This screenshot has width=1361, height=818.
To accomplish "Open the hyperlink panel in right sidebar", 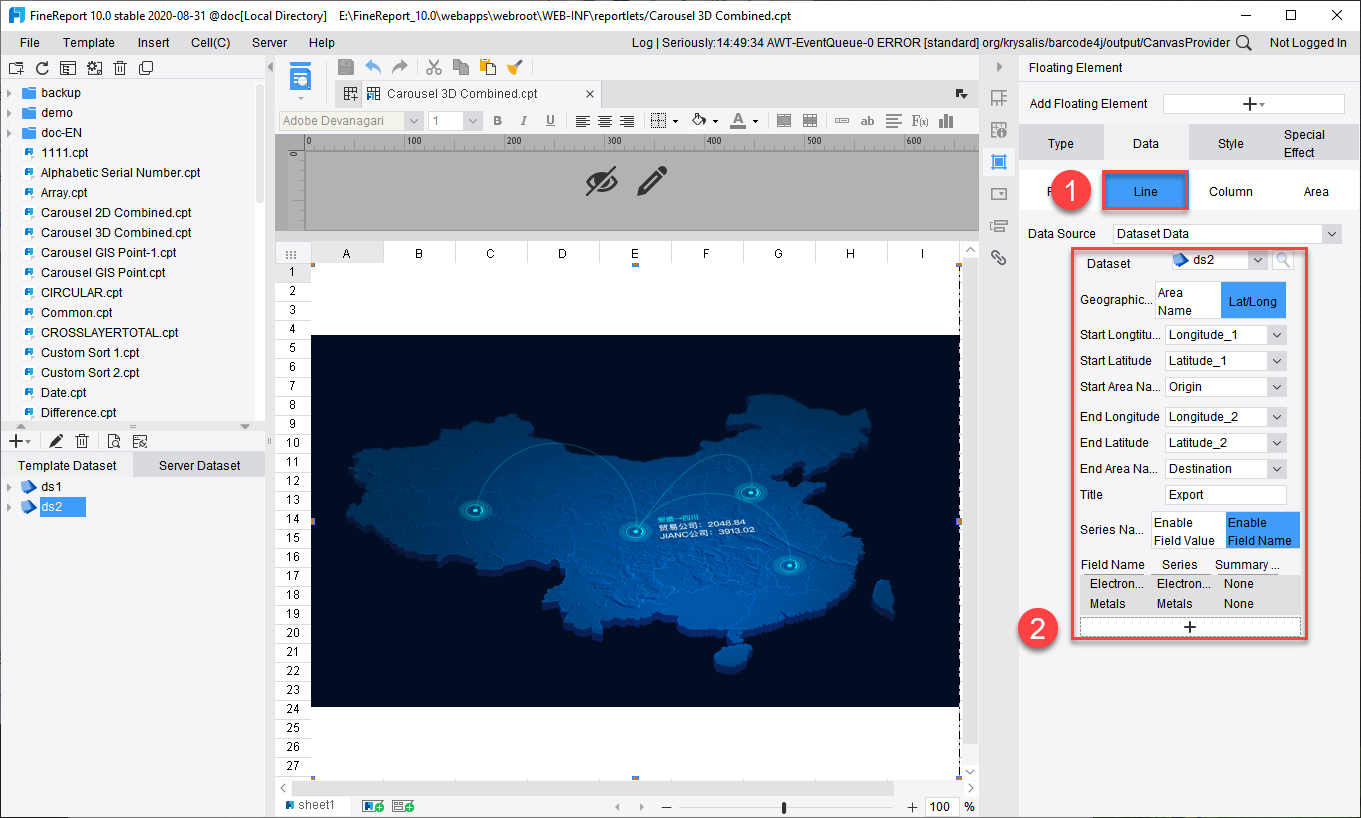I will [998, 258].
